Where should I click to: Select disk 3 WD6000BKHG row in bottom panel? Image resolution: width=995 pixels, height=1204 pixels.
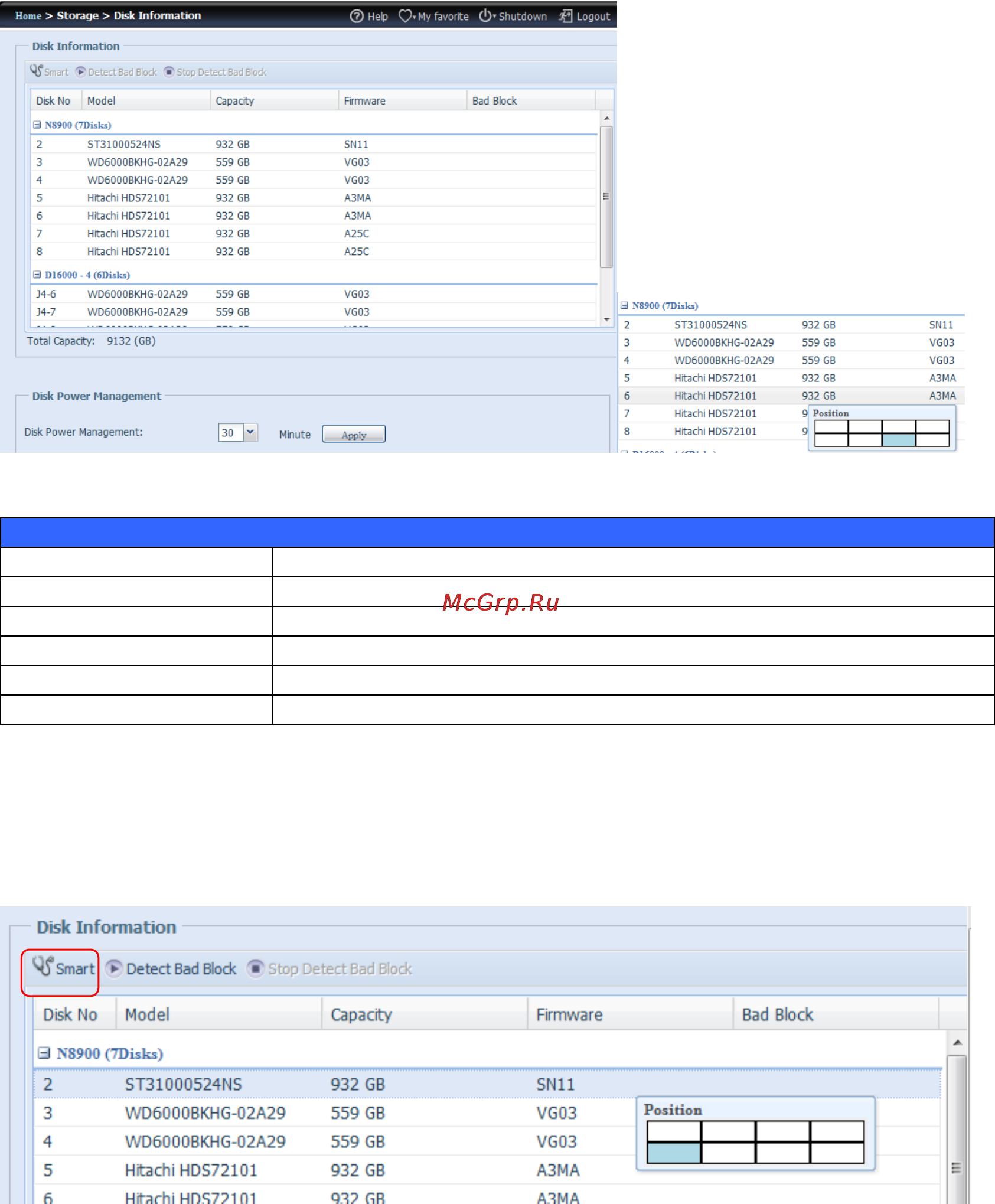[487, 1113]
